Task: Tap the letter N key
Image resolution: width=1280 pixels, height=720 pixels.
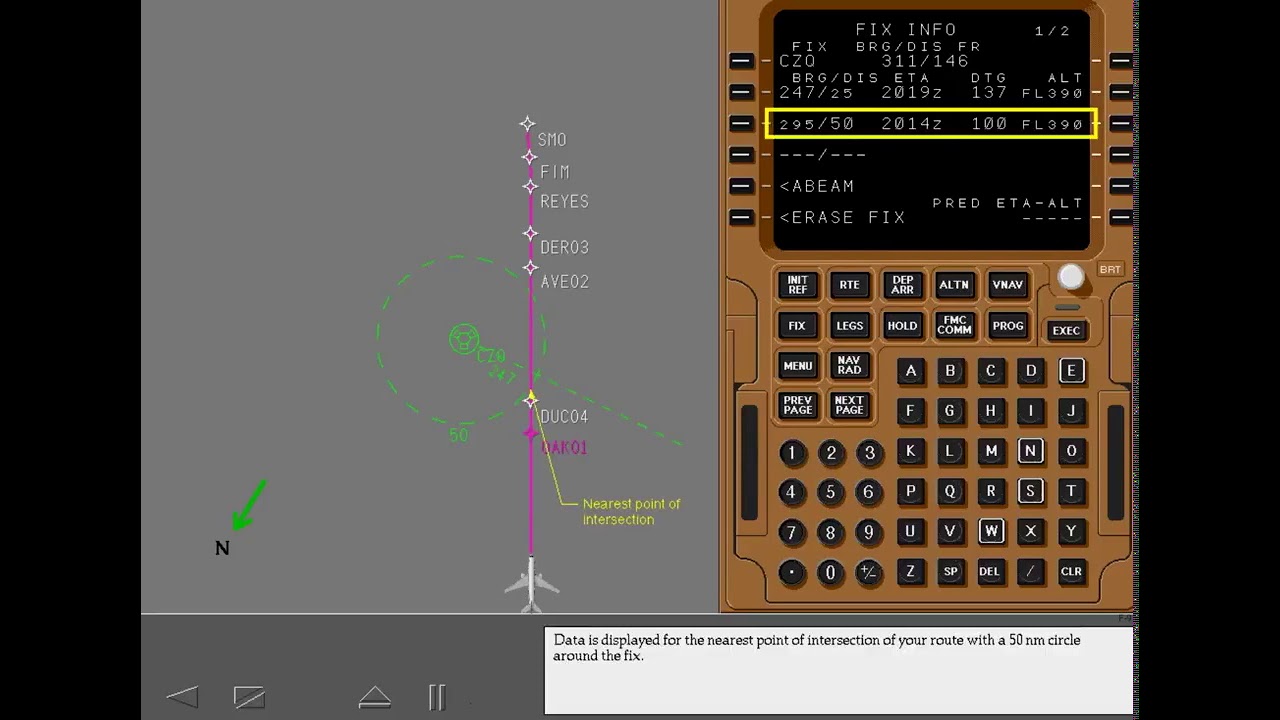Action: [x=1030, y=451]
